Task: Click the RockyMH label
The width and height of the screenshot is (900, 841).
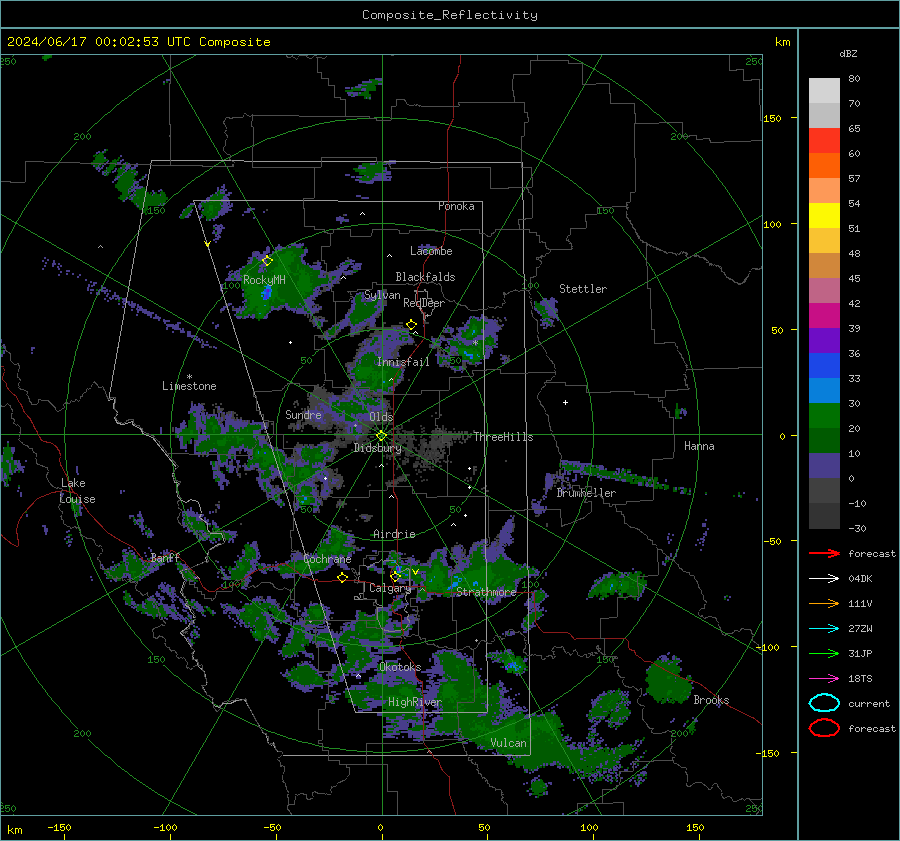Action: [x=264, y=280]
